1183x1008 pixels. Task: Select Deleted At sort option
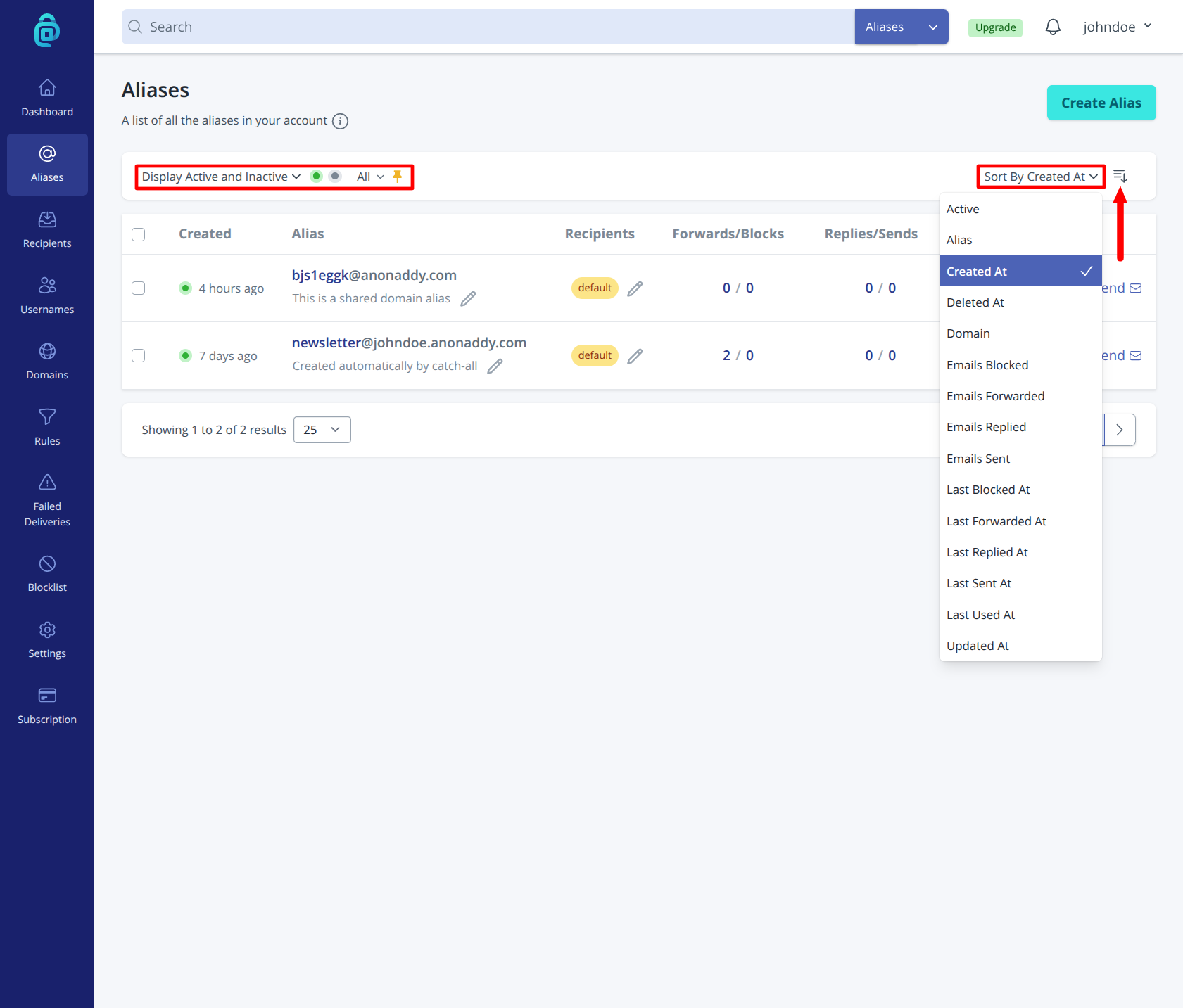[x=1020, y=302]
